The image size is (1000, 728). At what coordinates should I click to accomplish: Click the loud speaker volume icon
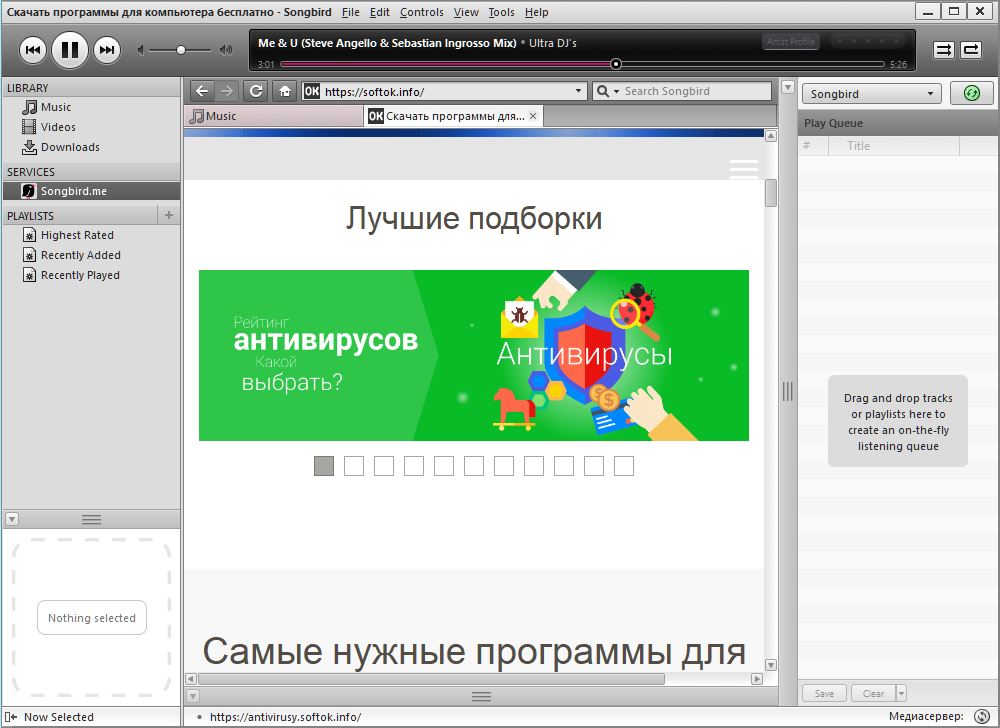pyautogui.click(x=226, y=50)
